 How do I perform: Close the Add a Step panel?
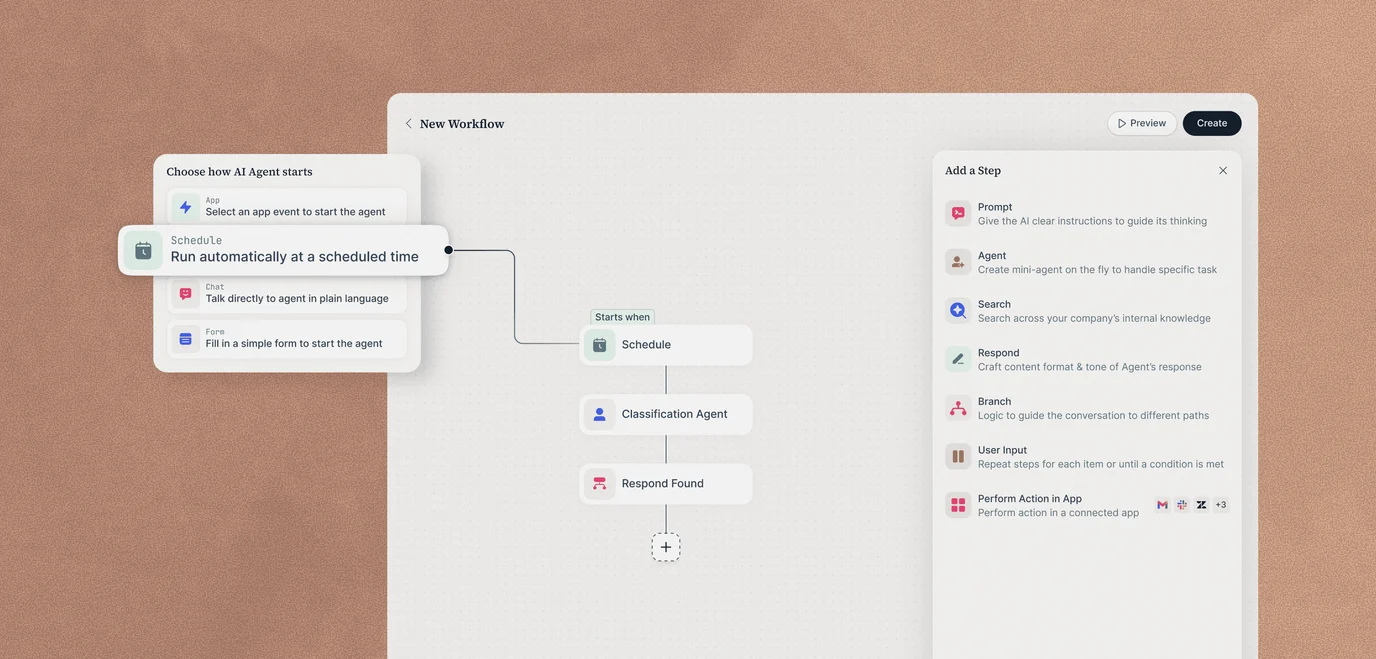[1223, 171]
